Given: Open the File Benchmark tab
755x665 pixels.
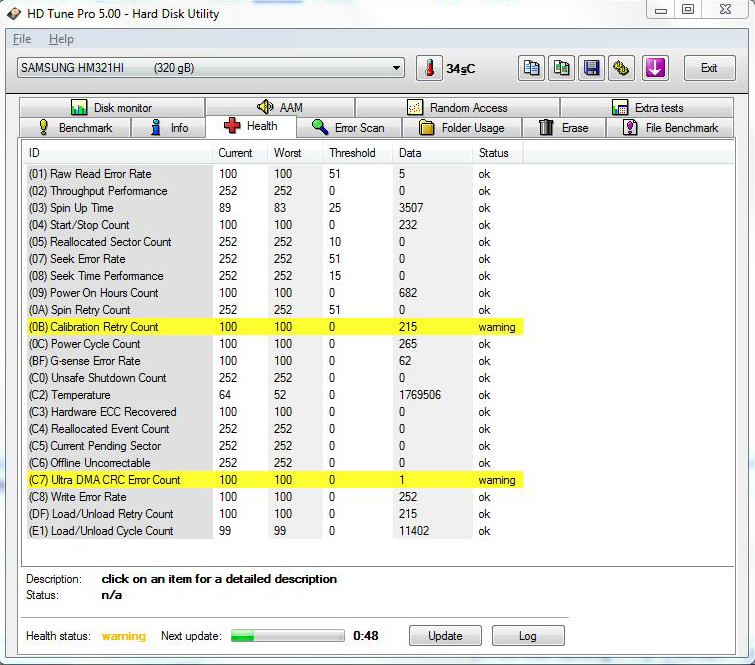Looking at the screenshot, I should tap(670, 128).
